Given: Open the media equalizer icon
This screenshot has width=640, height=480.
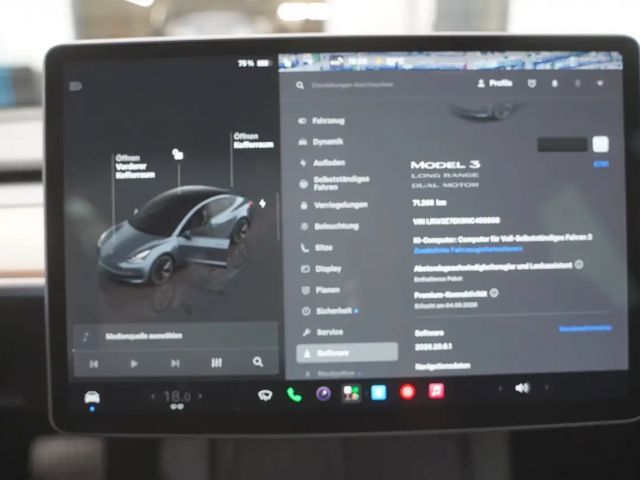Looking at the screenshot, I should click(216, 362).
